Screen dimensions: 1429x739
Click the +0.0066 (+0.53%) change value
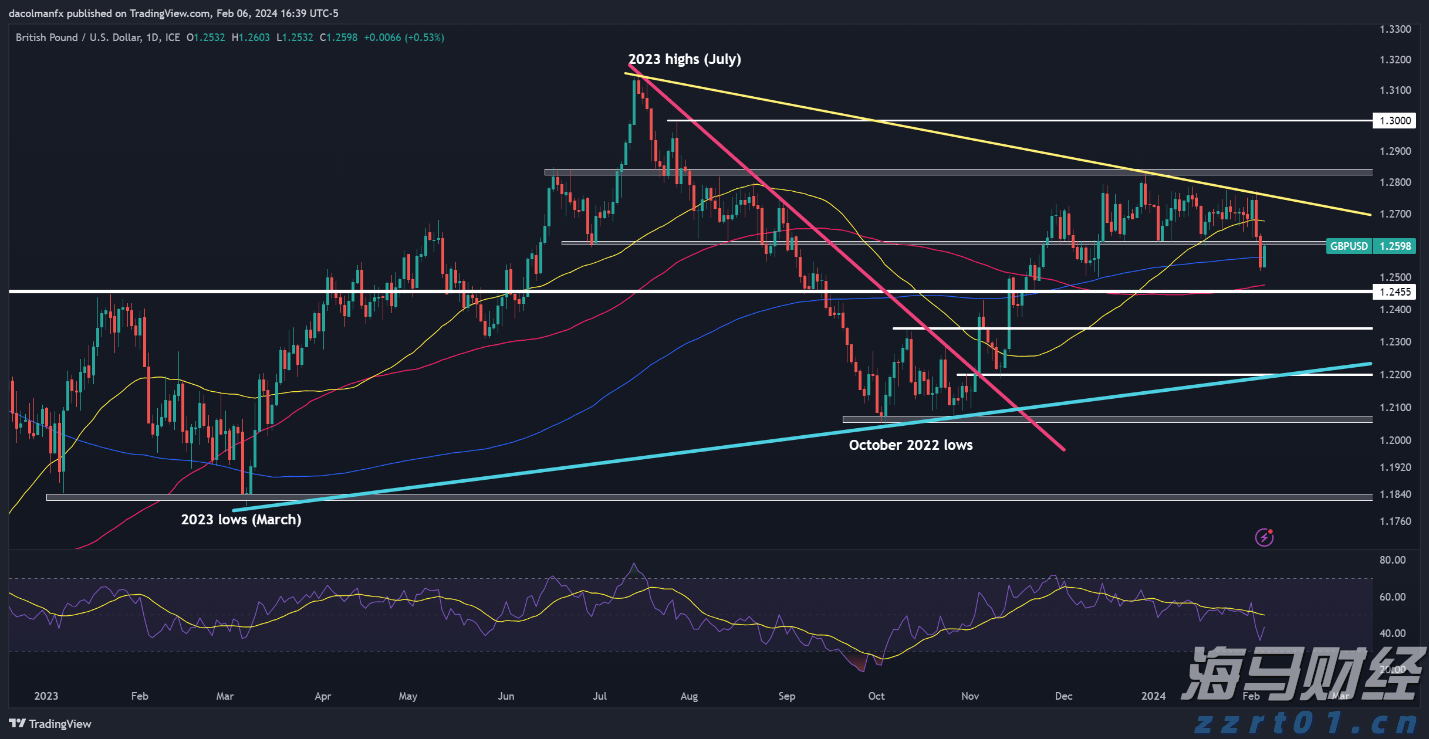click(x=405, y=37)
